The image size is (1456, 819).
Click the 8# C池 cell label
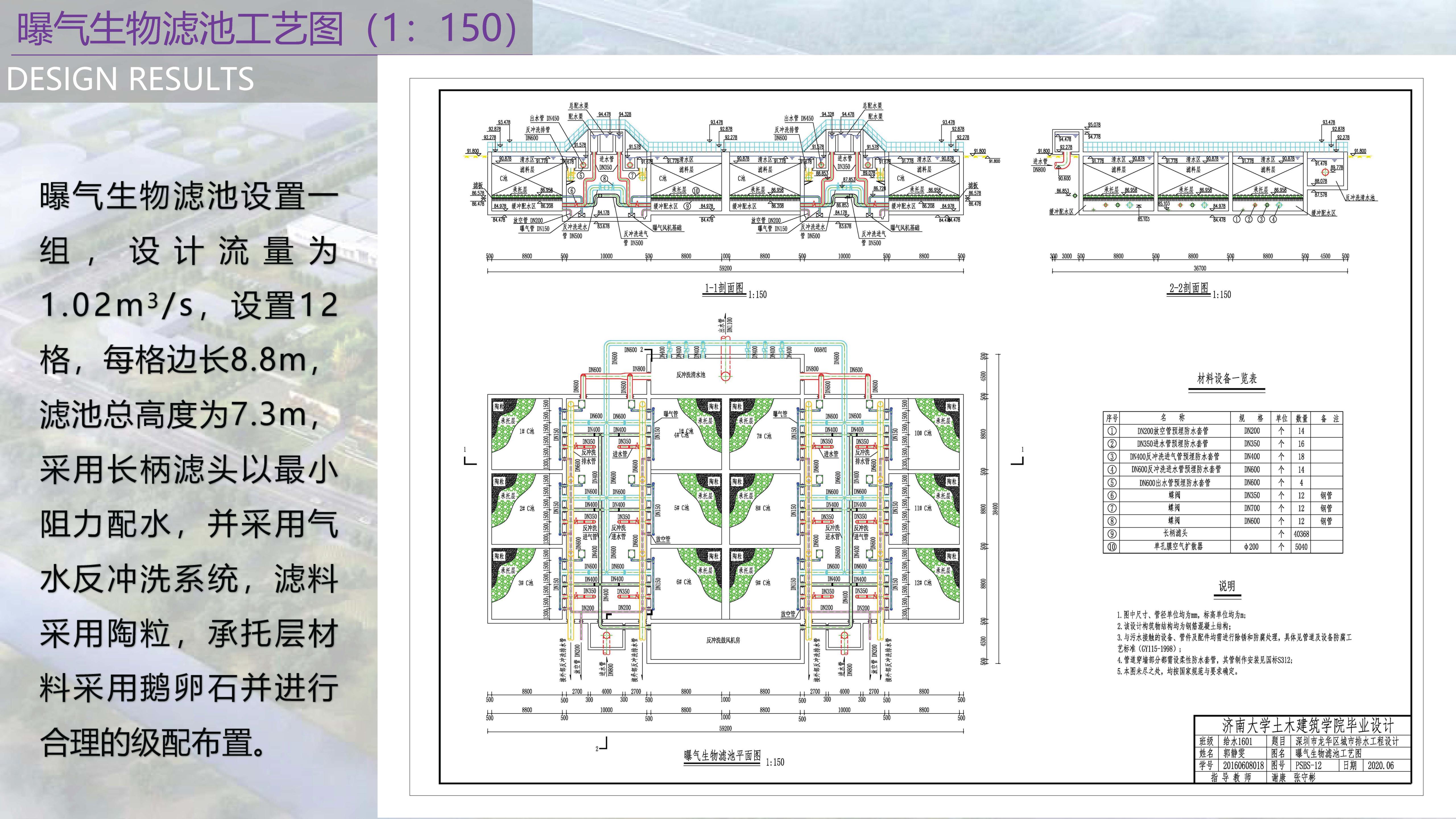762,508
